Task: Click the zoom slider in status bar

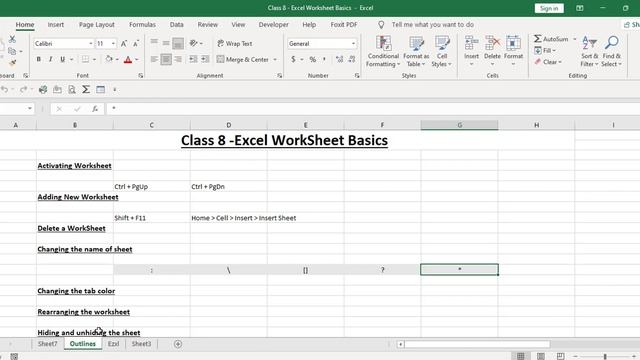Action: point(605,356)
